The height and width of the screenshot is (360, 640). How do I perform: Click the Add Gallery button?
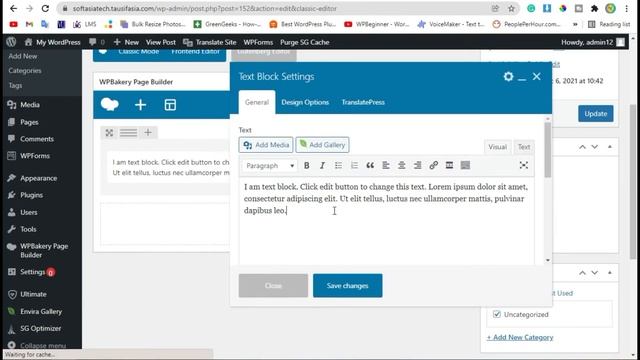click(x=322, y=144)
